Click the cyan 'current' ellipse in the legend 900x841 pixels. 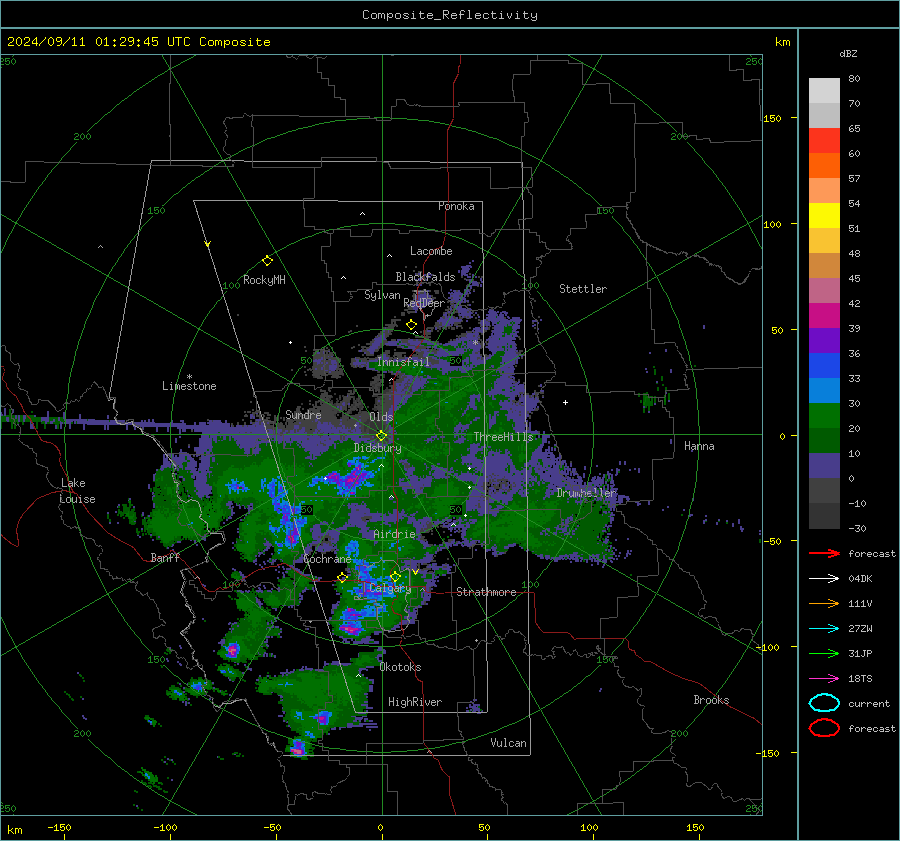(x=824, y=703)
